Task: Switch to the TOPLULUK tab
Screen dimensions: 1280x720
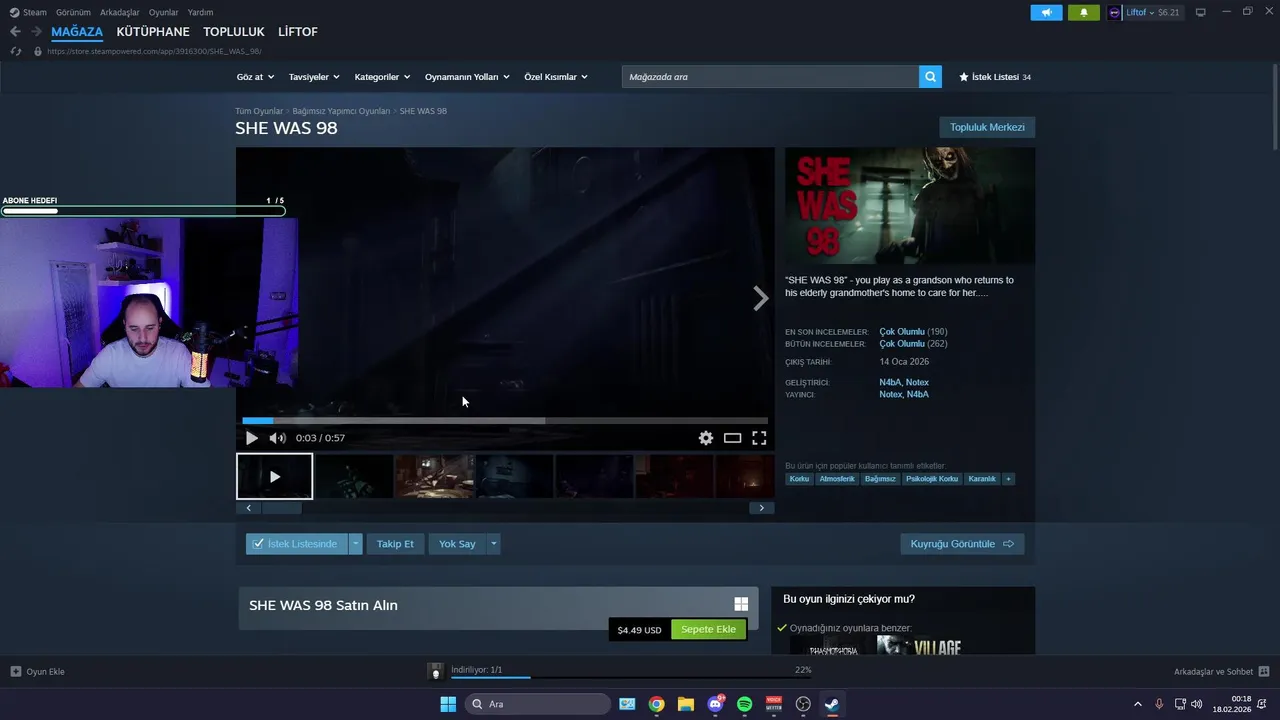Action: click(234, 32)
